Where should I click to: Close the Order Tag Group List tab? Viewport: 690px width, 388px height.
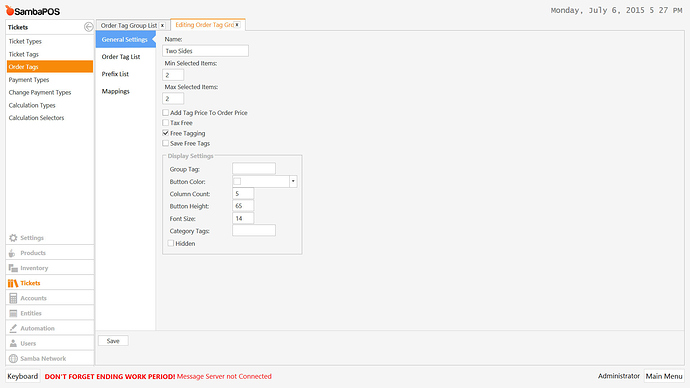(x=162, y=26)
